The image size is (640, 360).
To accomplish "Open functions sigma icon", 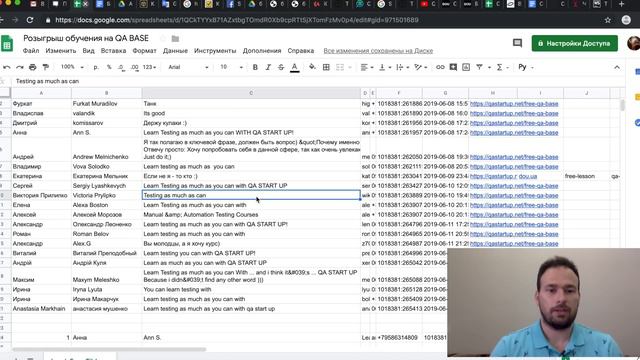I will 499,67.
